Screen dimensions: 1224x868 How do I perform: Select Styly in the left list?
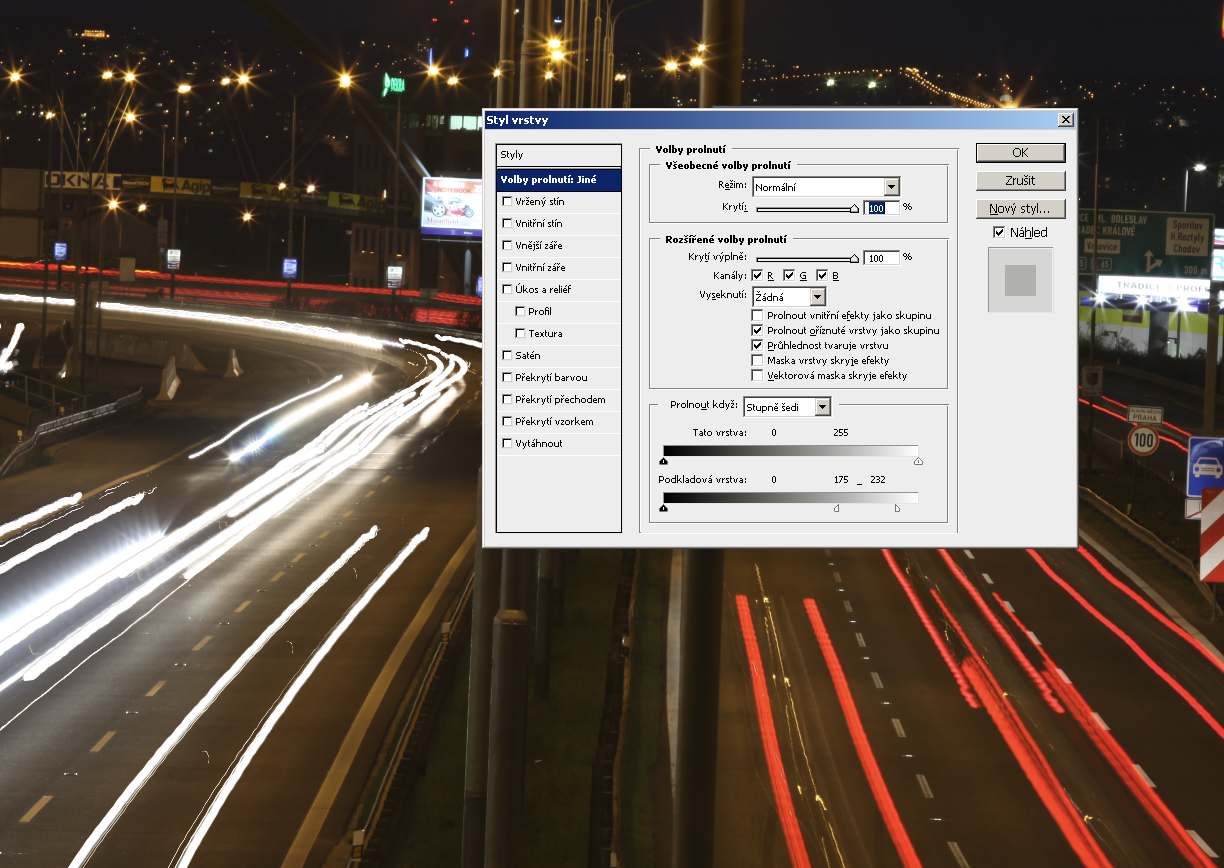click(558, 155)
